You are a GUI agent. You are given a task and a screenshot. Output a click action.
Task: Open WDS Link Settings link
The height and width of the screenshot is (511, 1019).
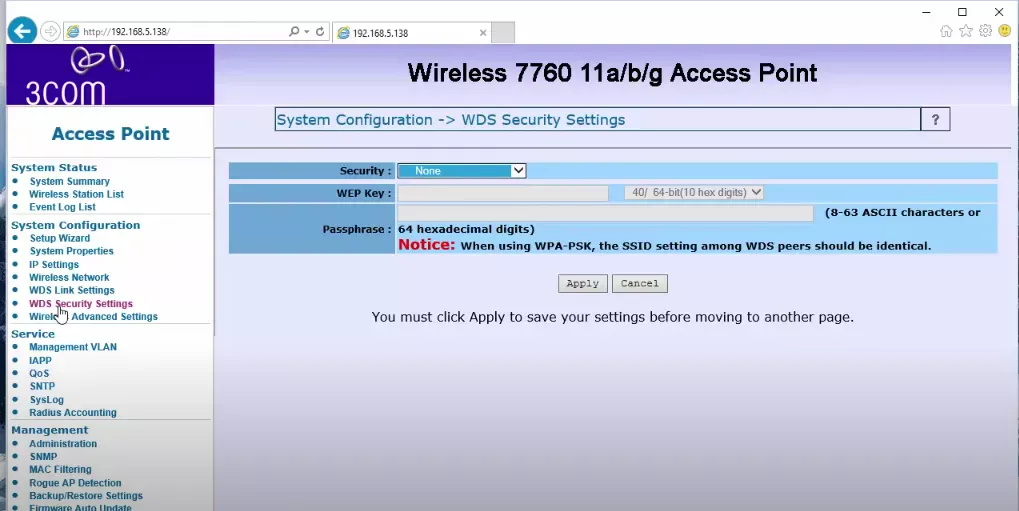pyautogui.click(x=71, y=291)
